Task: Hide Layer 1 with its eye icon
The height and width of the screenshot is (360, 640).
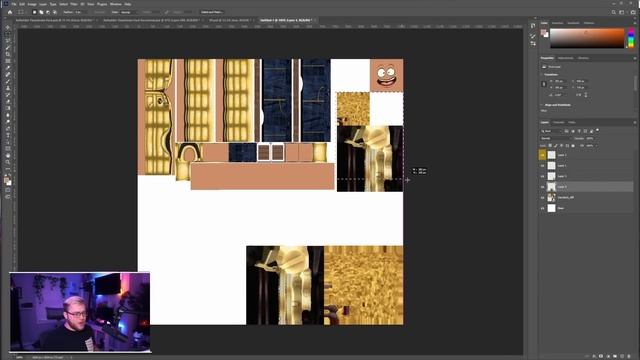Action: [x=542, y=166]
